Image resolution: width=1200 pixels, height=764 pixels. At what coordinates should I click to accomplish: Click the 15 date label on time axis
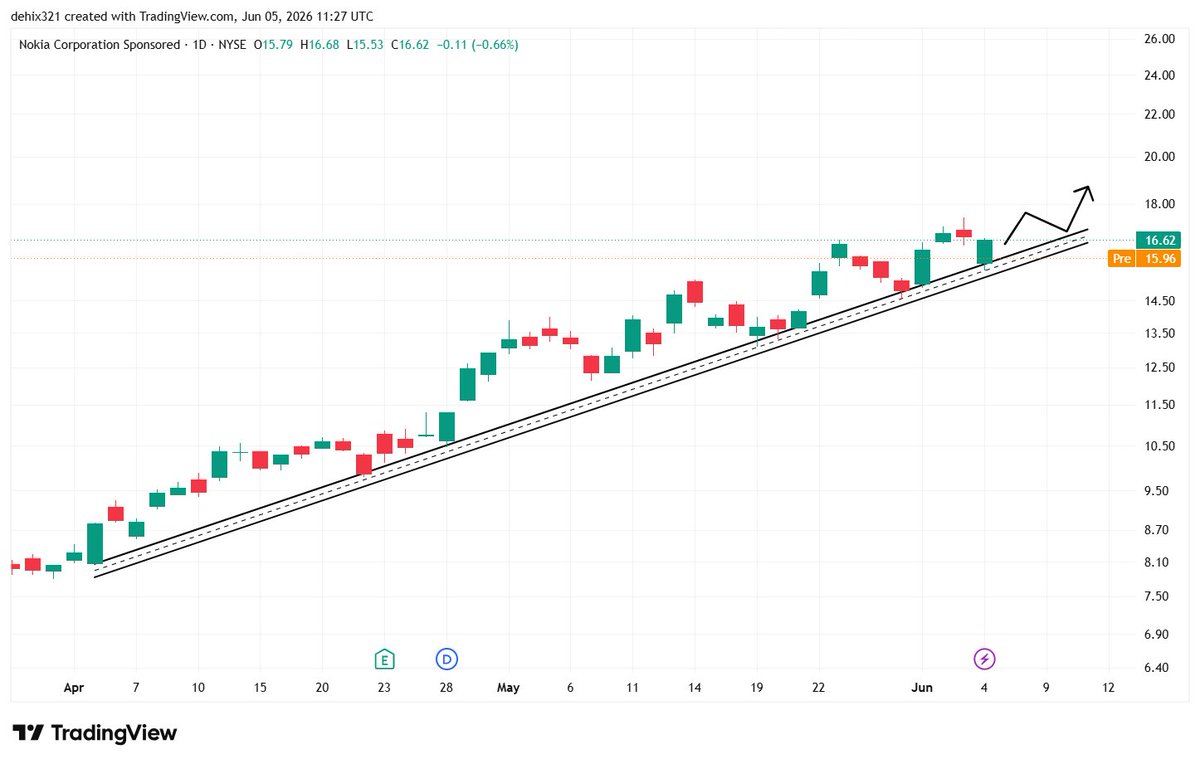(x=260, y=688)
